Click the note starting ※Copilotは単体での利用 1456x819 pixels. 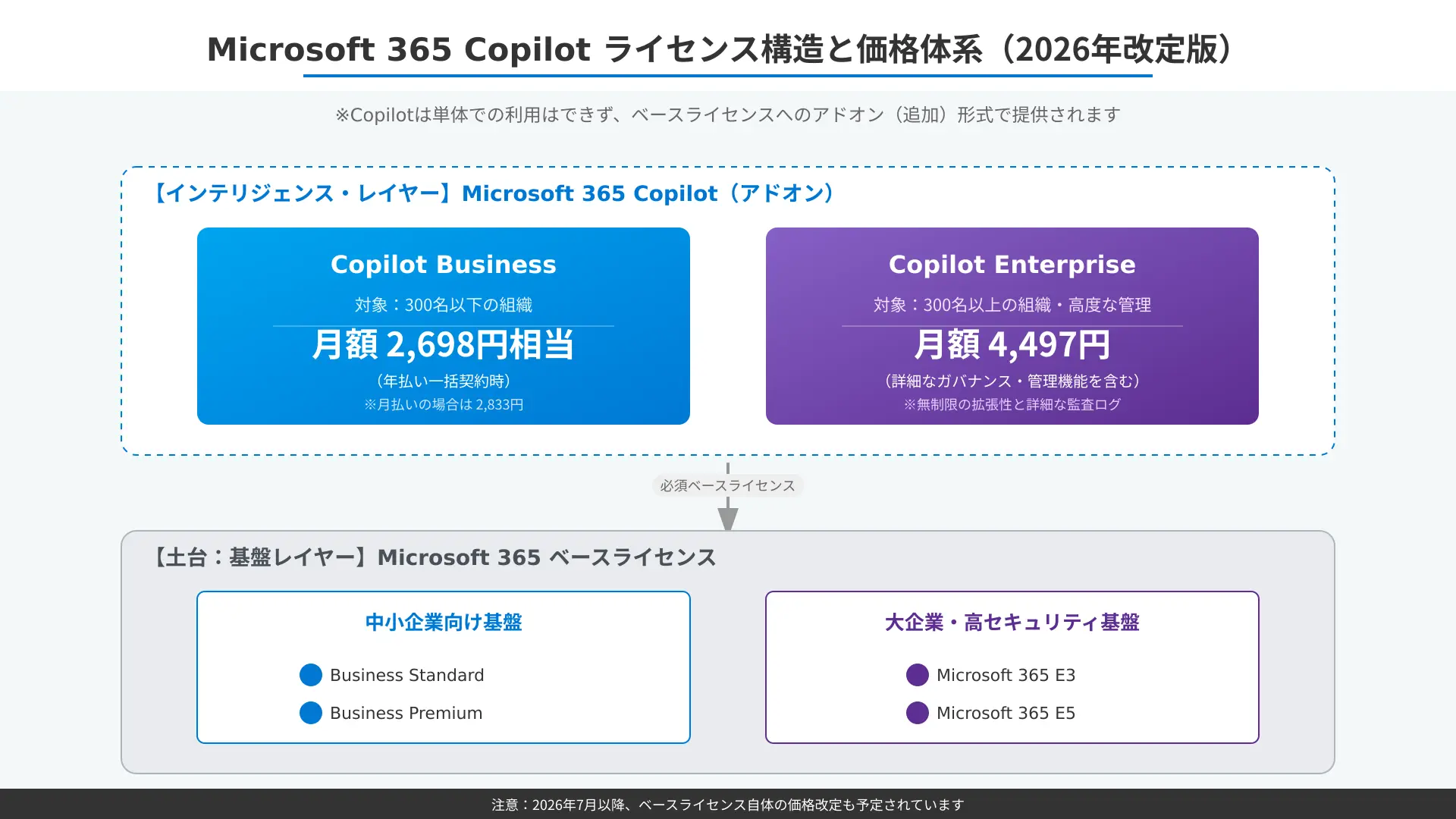pos(728,115)
